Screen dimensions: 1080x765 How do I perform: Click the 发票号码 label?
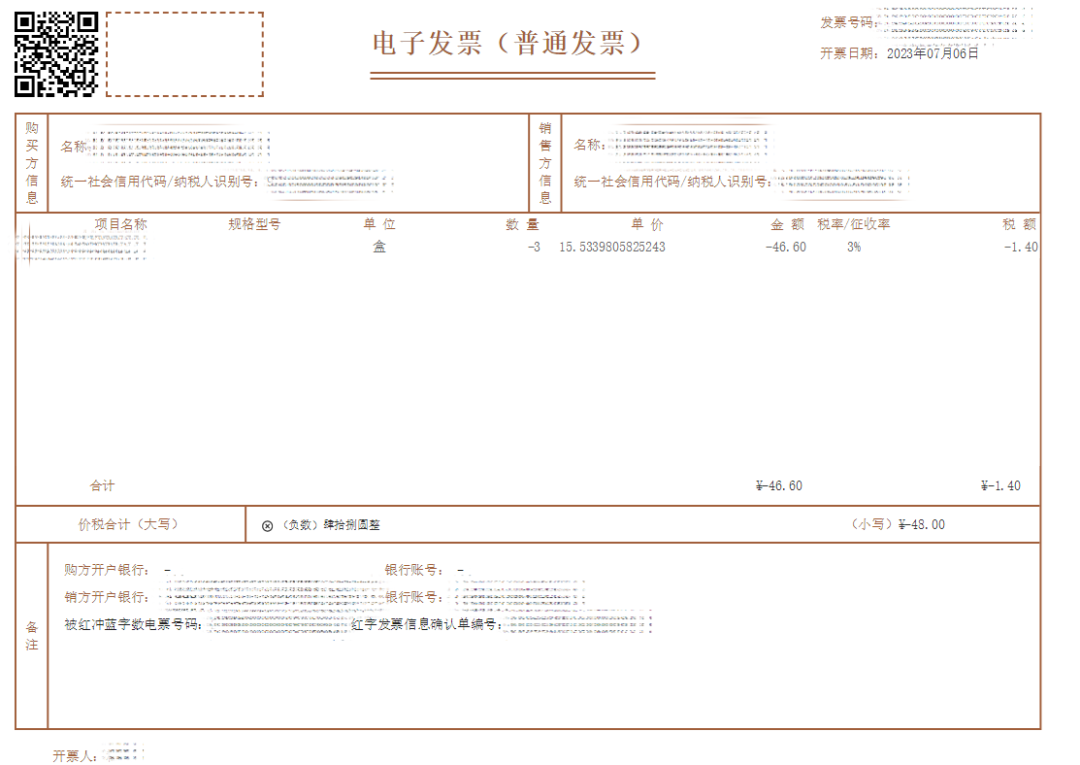[x=846, y=23]
